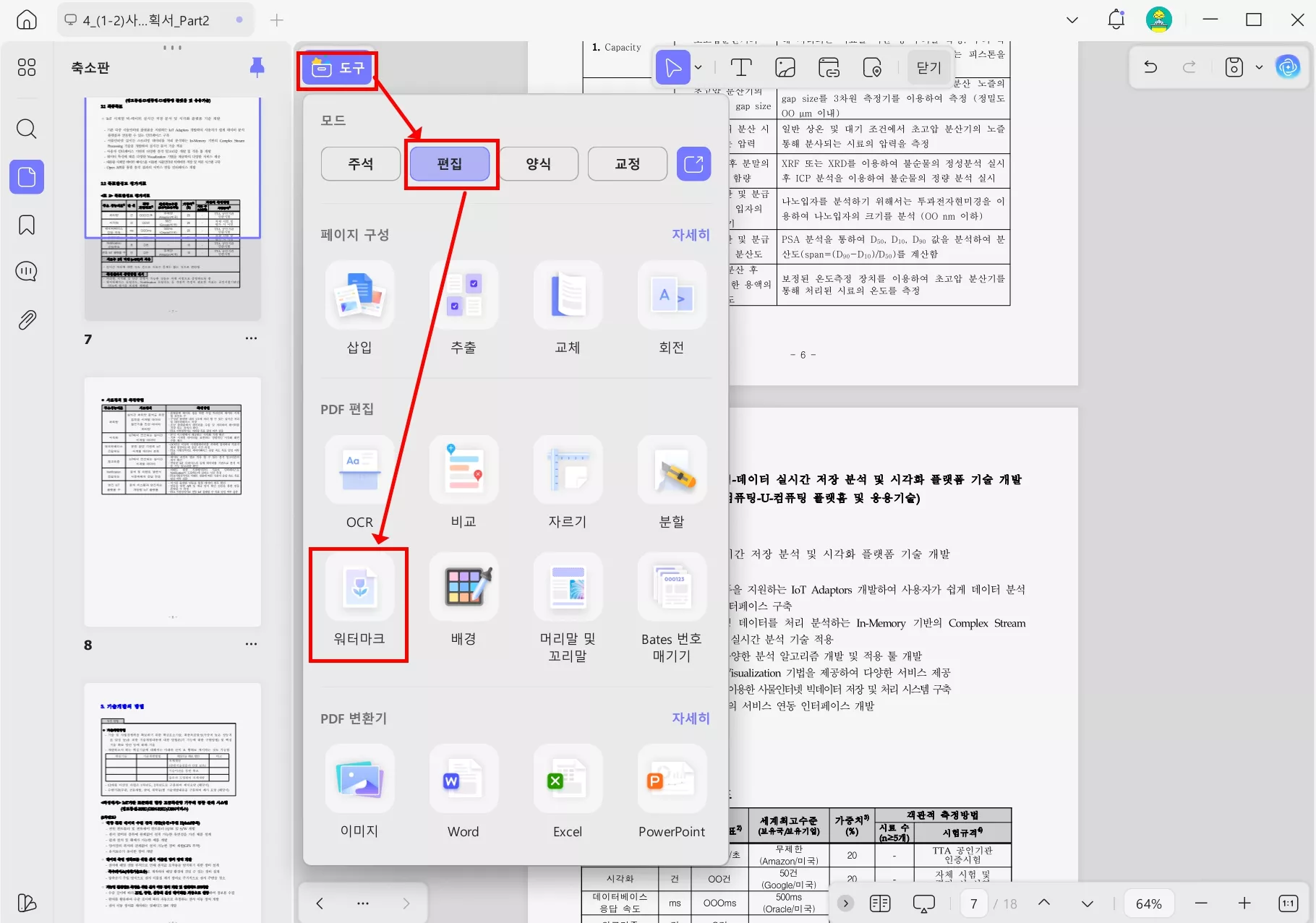1316x923 pixels.
Task: Click the Bates numbering icon
Action: [672, 587]
